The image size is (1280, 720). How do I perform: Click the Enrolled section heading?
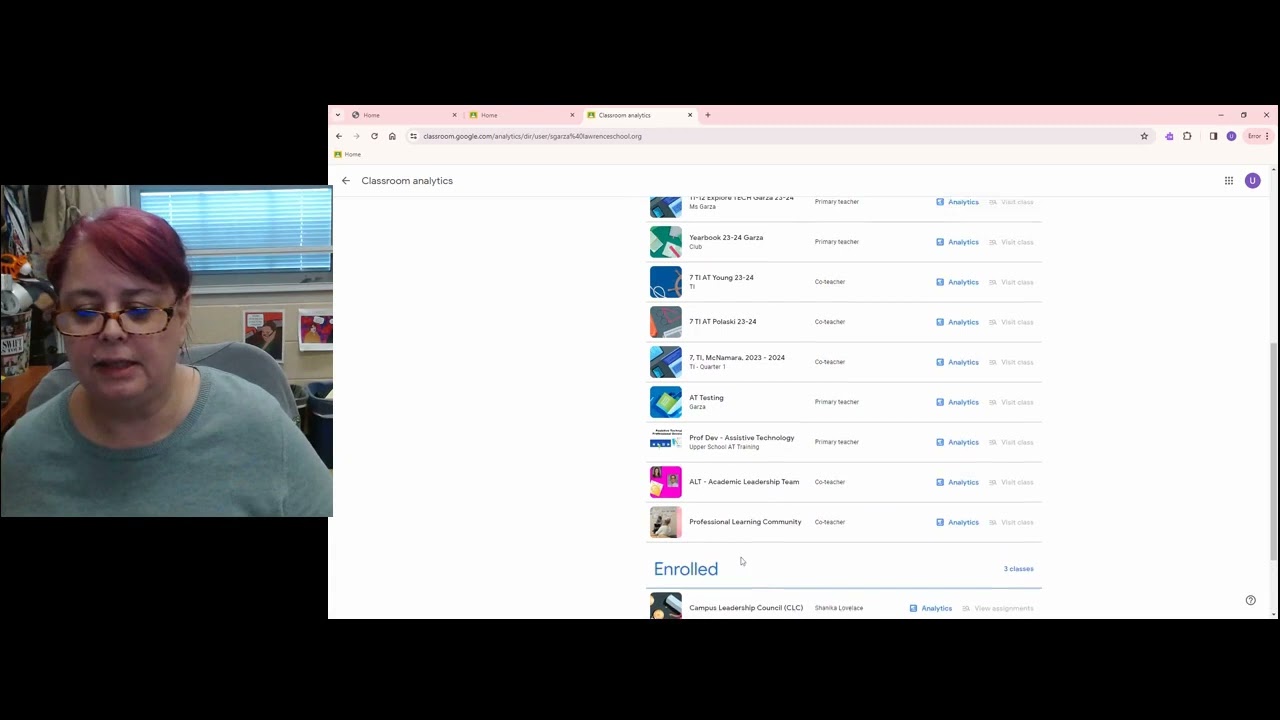(686, 569)
